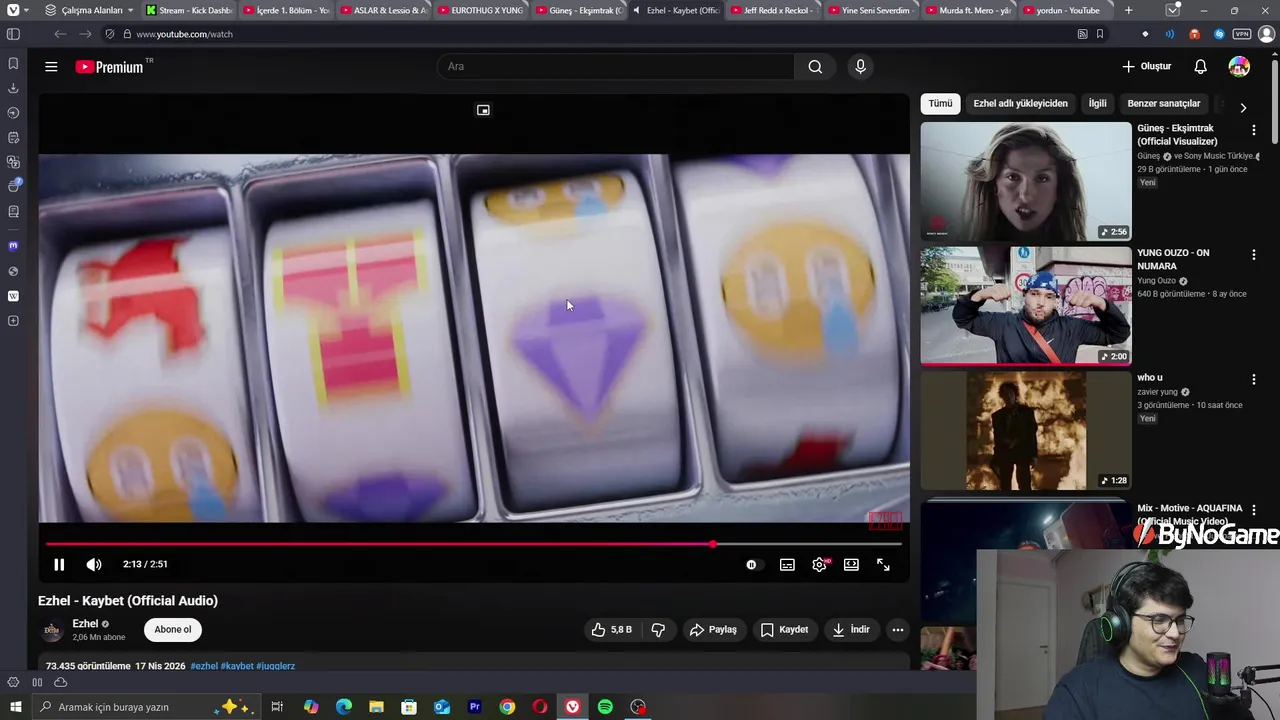Pause the video with the pause button
This screenshot has width=1280, height=720.
(x=59, y=565)
